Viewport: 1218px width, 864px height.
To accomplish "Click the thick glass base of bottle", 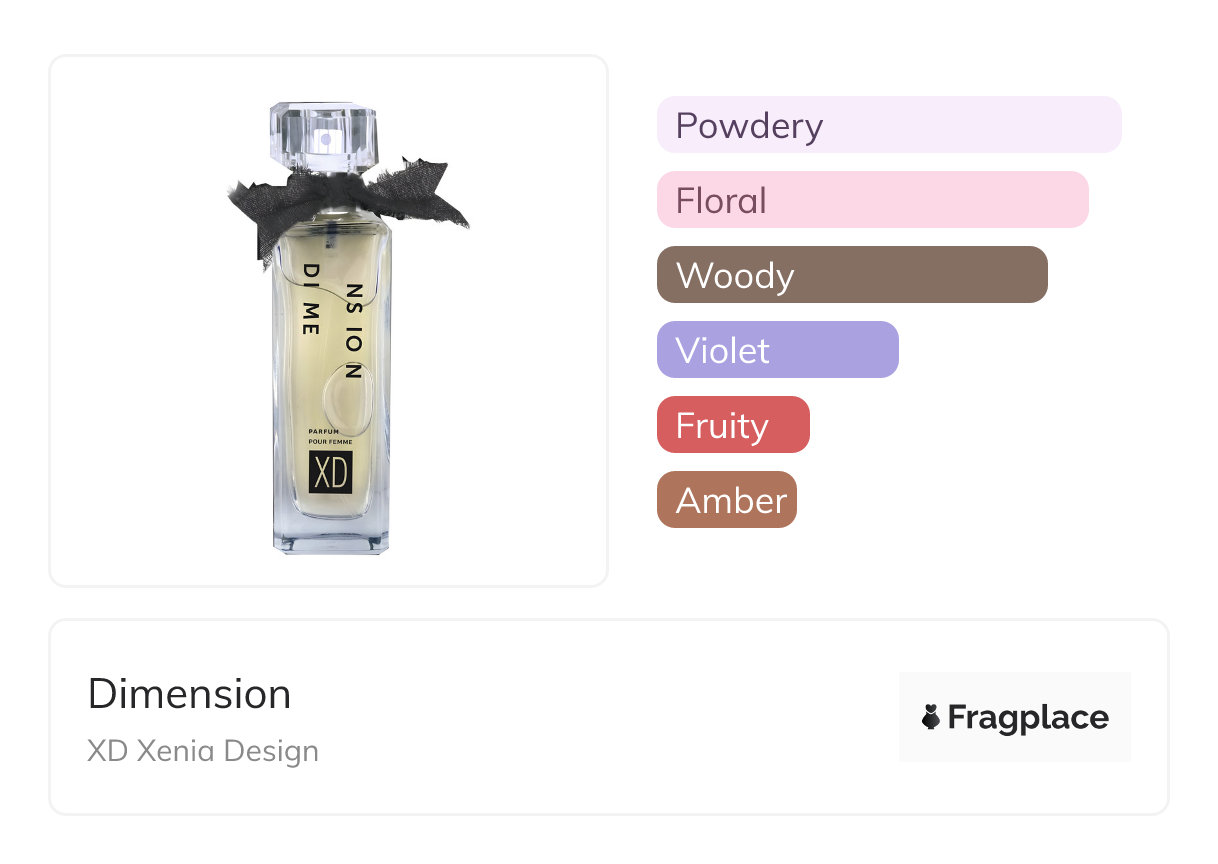I will tap(330, 535).
